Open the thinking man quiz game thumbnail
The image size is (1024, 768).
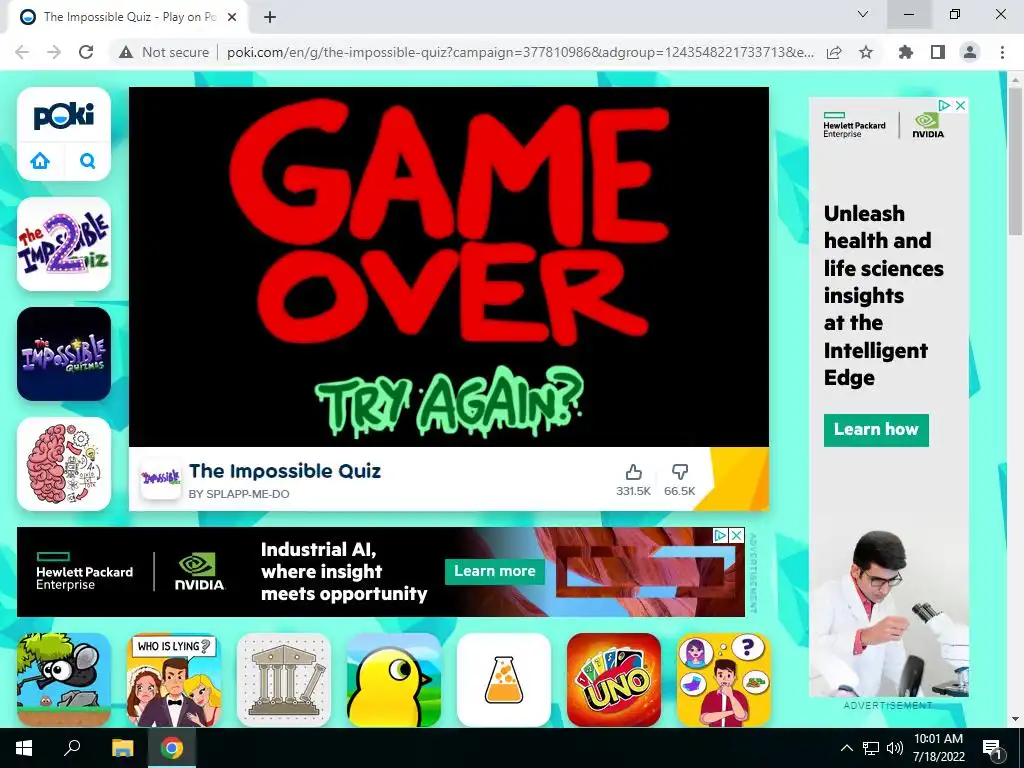[724, 680]
